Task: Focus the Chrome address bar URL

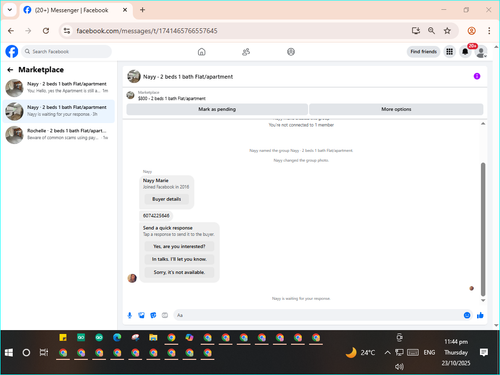Action: [147, 31]
